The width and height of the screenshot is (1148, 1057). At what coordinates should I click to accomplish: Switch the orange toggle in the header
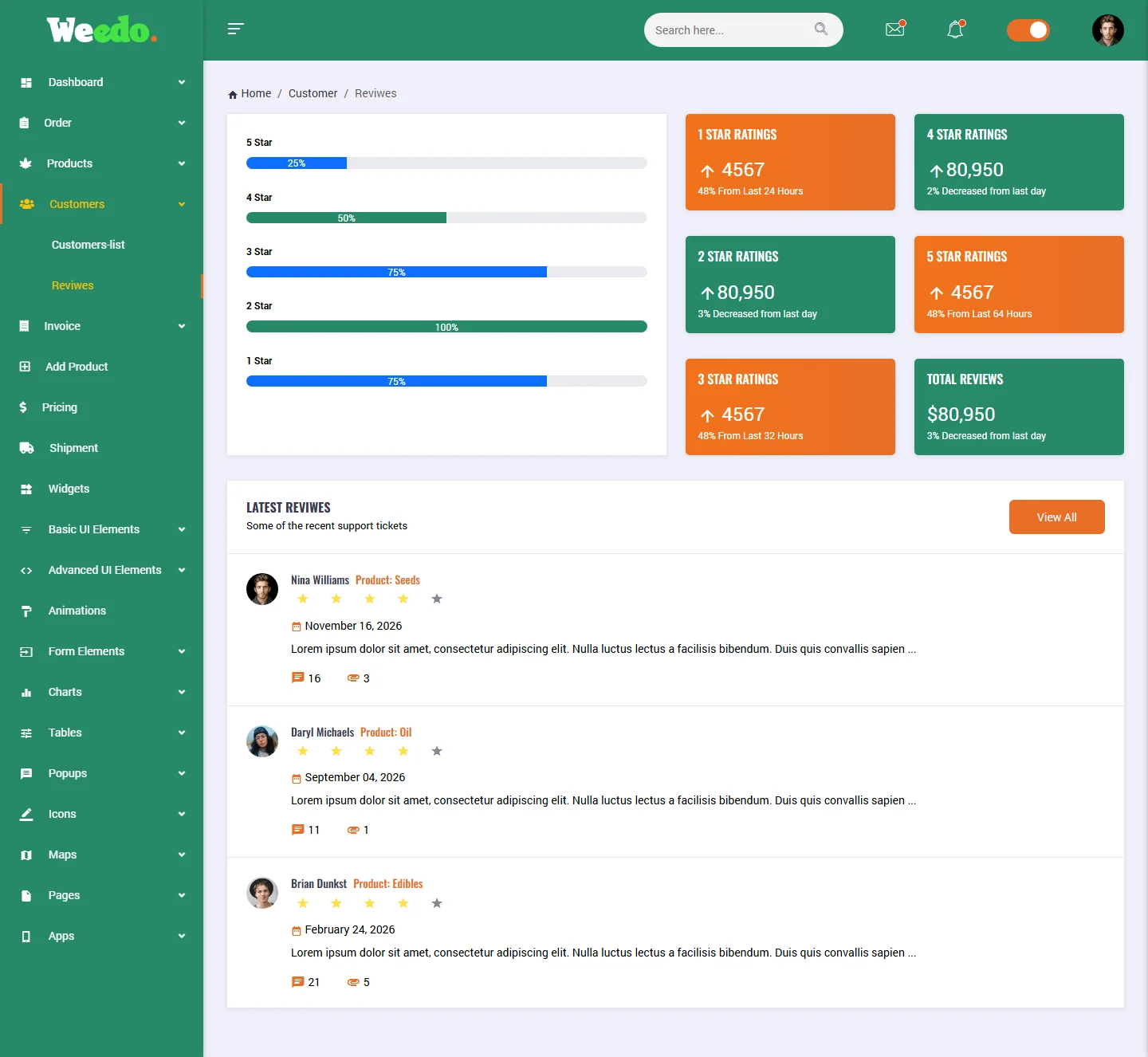(1028, 29)
